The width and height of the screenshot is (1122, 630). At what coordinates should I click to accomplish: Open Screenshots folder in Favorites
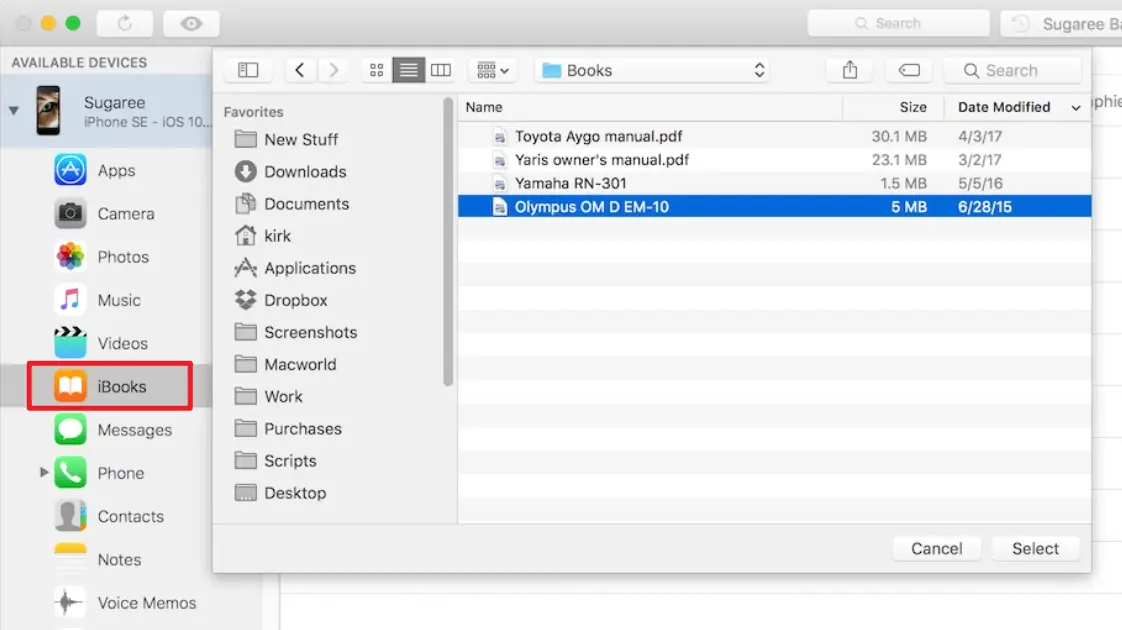click(296, 332)
